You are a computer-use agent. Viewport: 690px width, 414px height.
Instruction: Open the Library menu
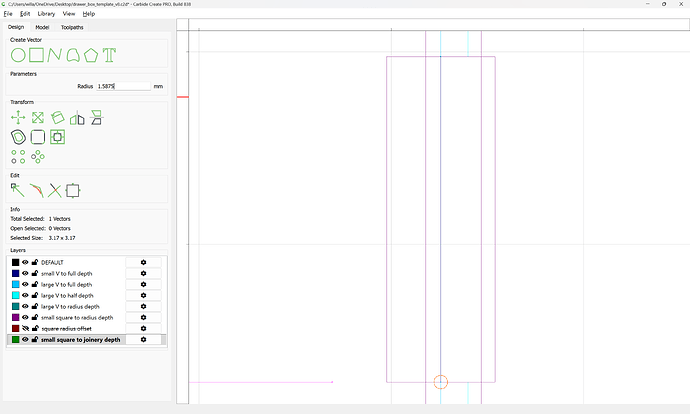pos(46,14)
